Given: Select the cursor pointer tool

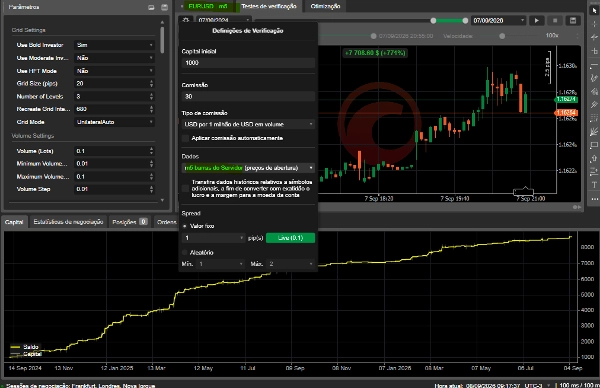Looking at the screenshot, I should 594,10.
